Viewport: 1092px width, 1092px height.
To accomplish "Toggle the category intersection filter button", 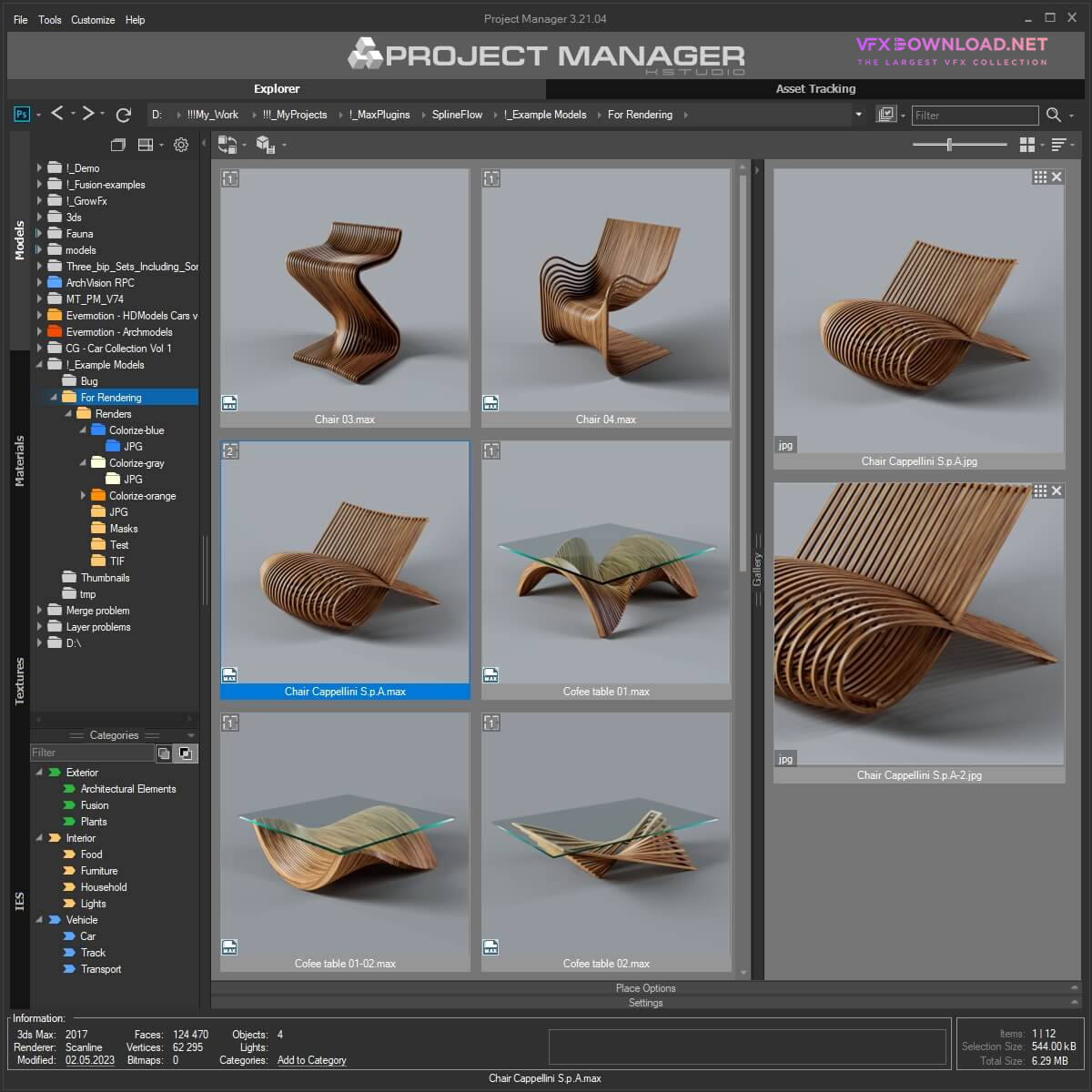I will click(x=185, y=753).
